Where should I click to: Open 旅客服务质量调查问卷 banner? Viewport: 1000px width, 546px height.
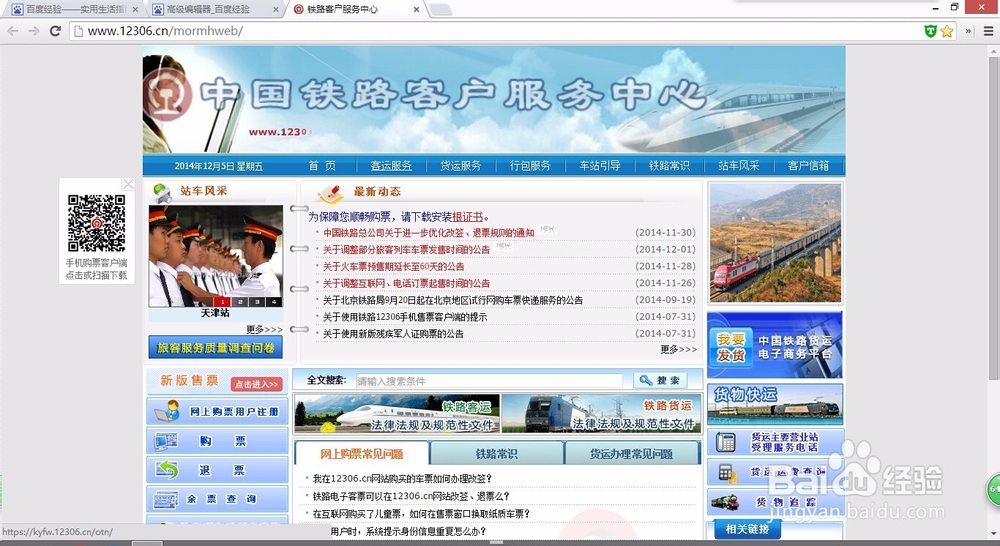tap(216, 348)
